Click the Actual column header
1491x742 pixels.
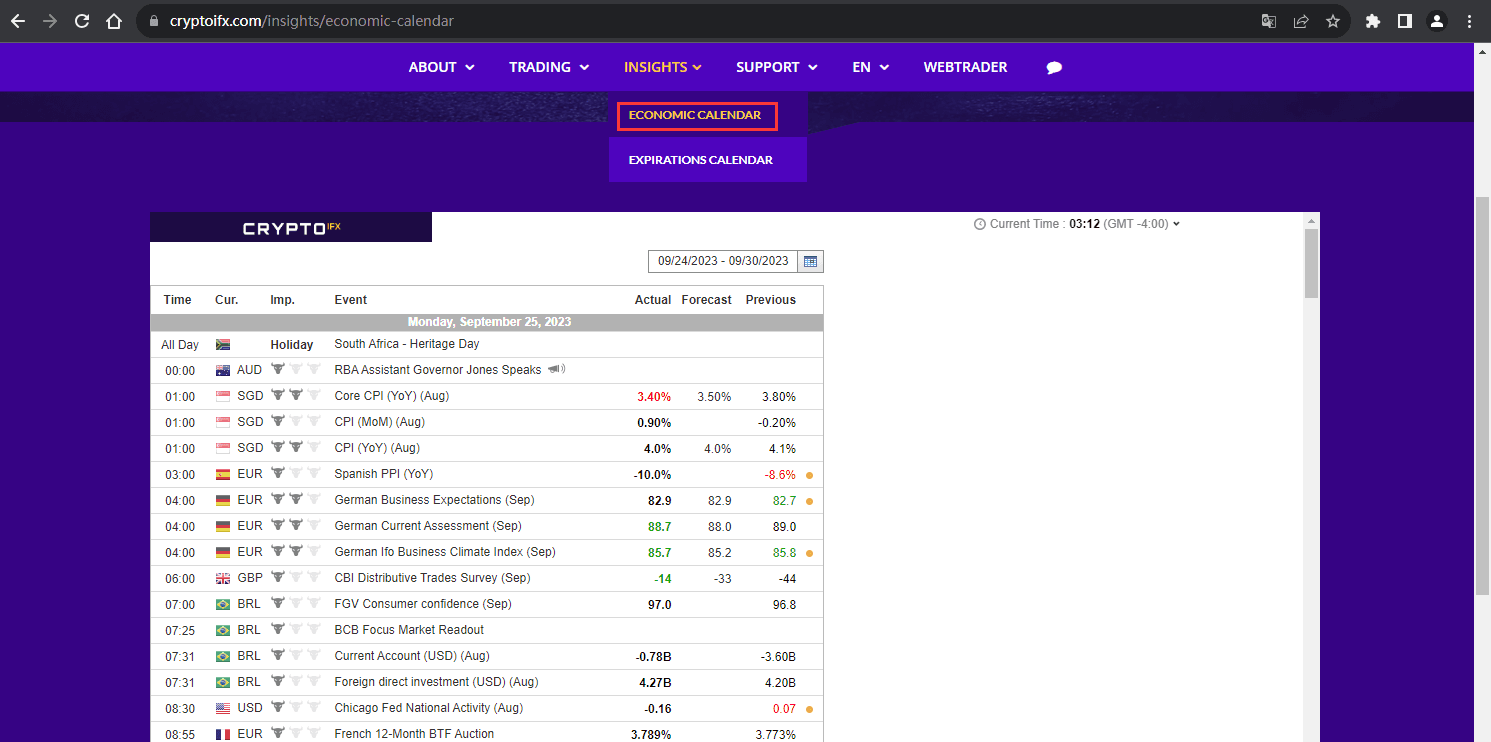[653, 300]
